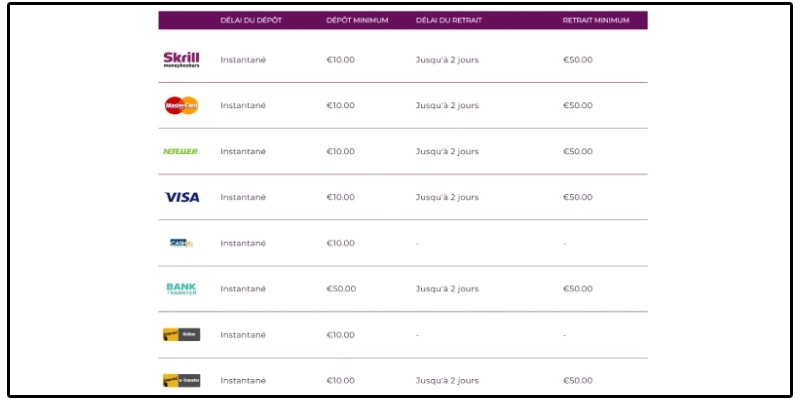This screenshot has width=800, height=400.
Task: Select the Délai du retrait header
Action: pyautogui.click(x=448, y=20)
